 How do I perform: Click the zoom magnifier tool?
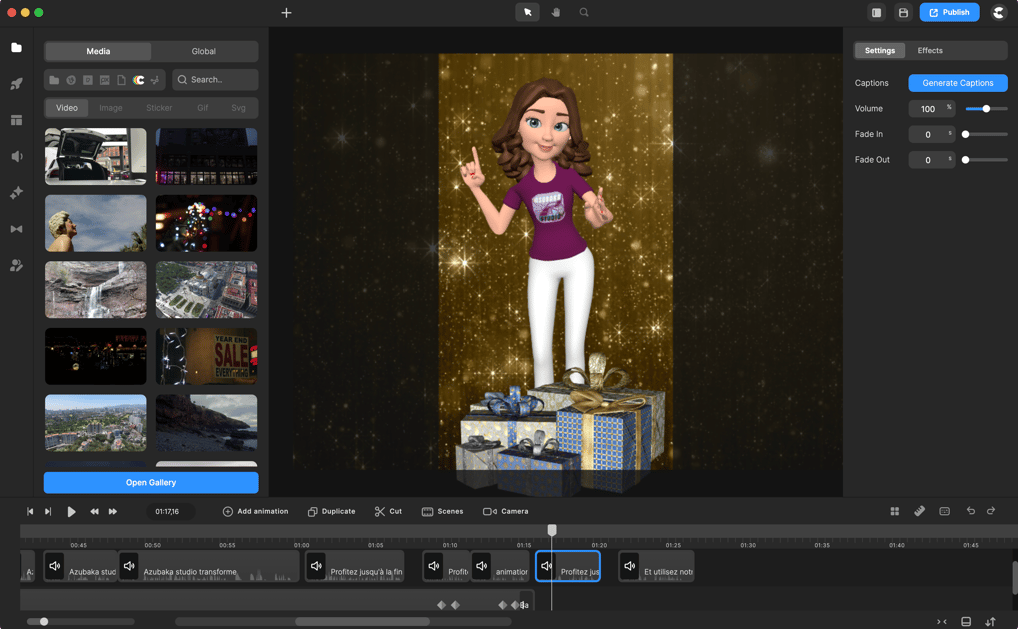click(x=584, y=13)
